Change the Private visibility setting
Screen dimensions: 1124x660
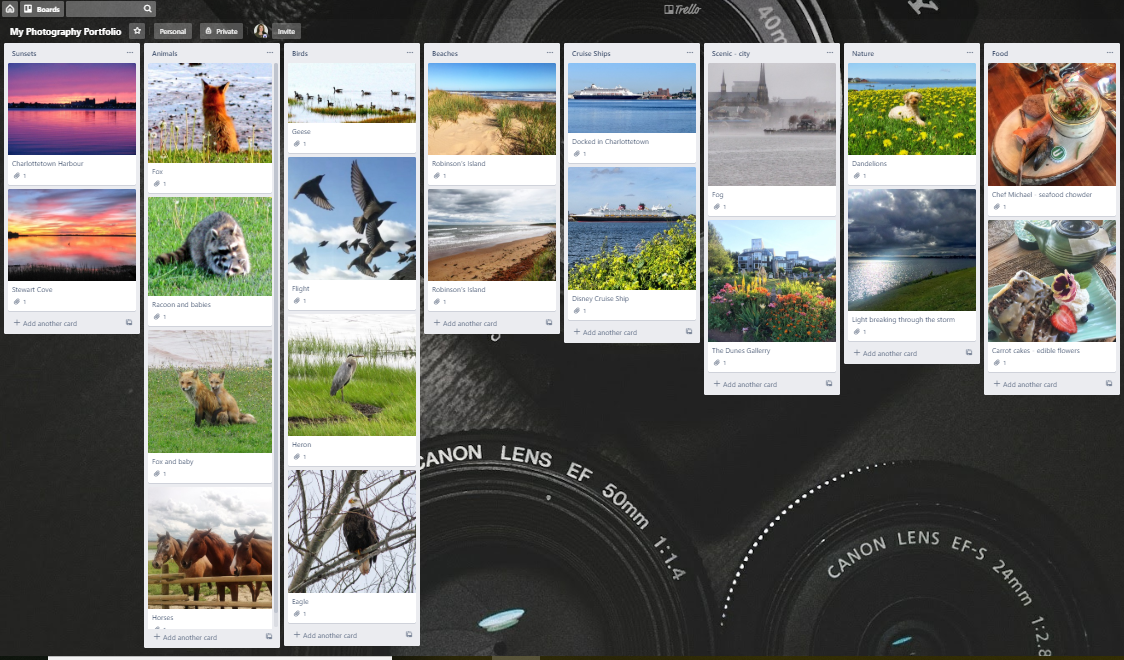[x=222, y=32]
